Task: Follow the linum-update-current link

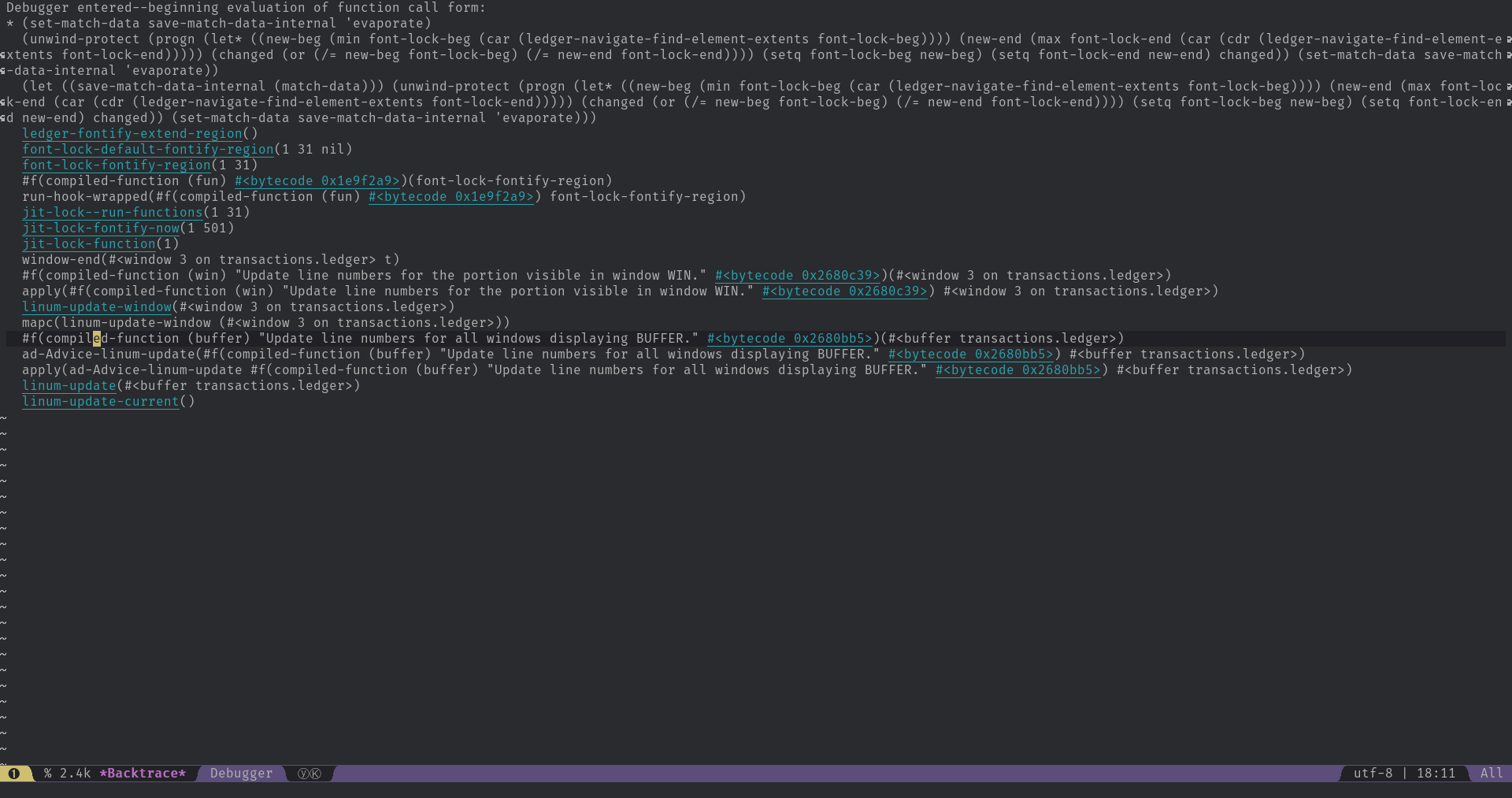Action: pos(100,401)
